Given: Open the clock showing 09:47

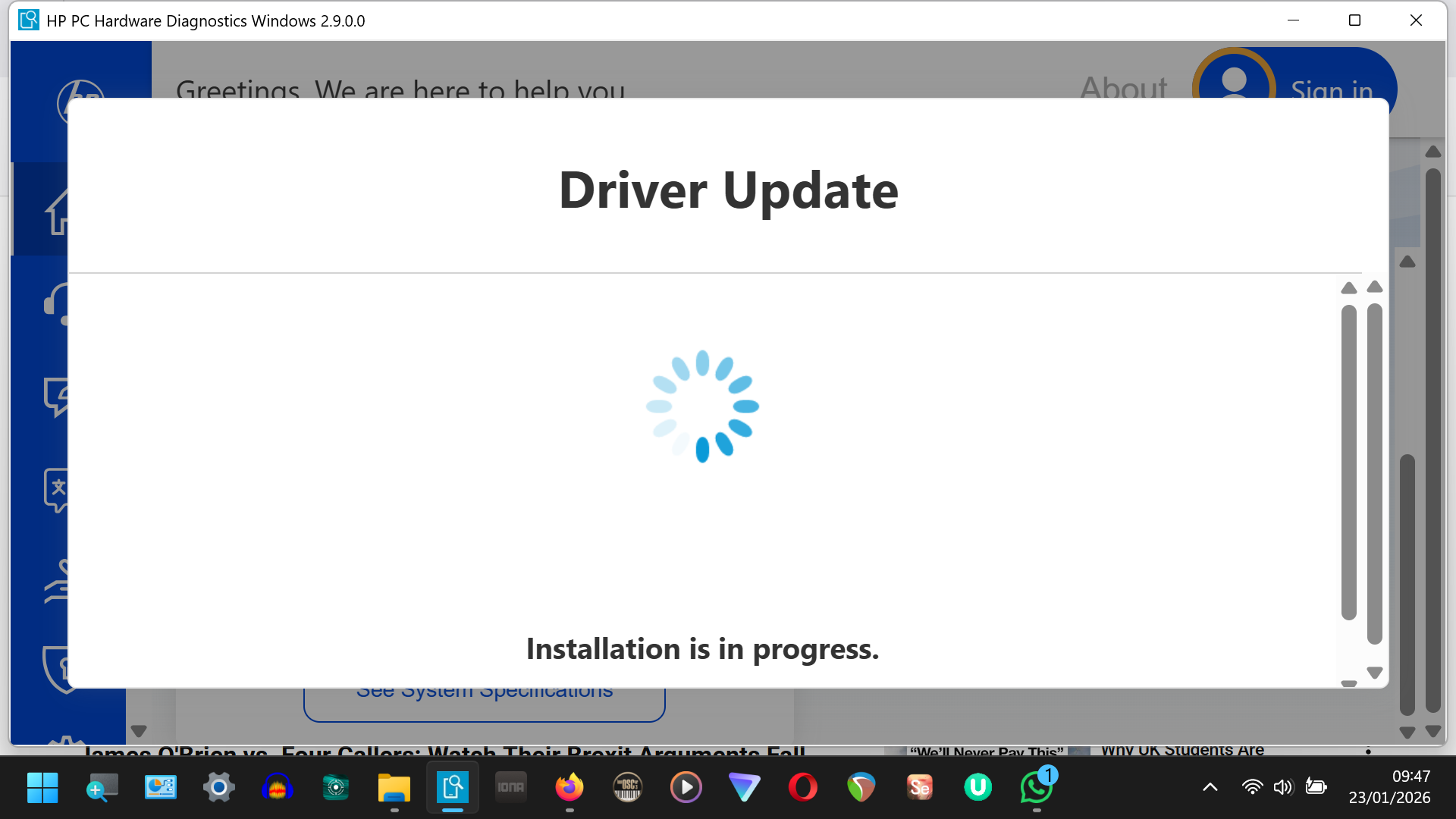Looking at the screenshot, I should click(1389, 787).
